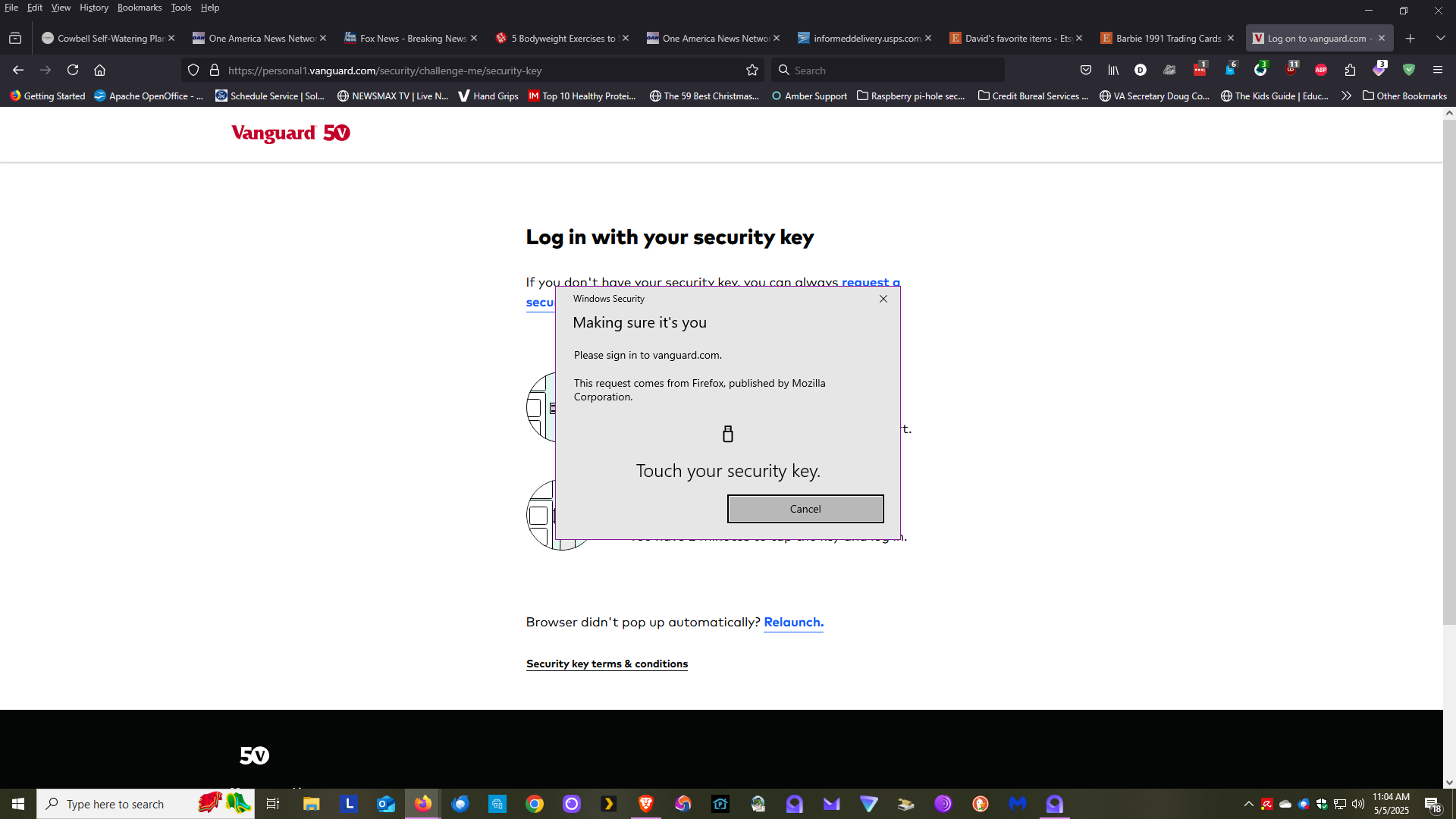Open Apache OpenOffice bookmark
1456x819 pixels.
click(149, 96)
